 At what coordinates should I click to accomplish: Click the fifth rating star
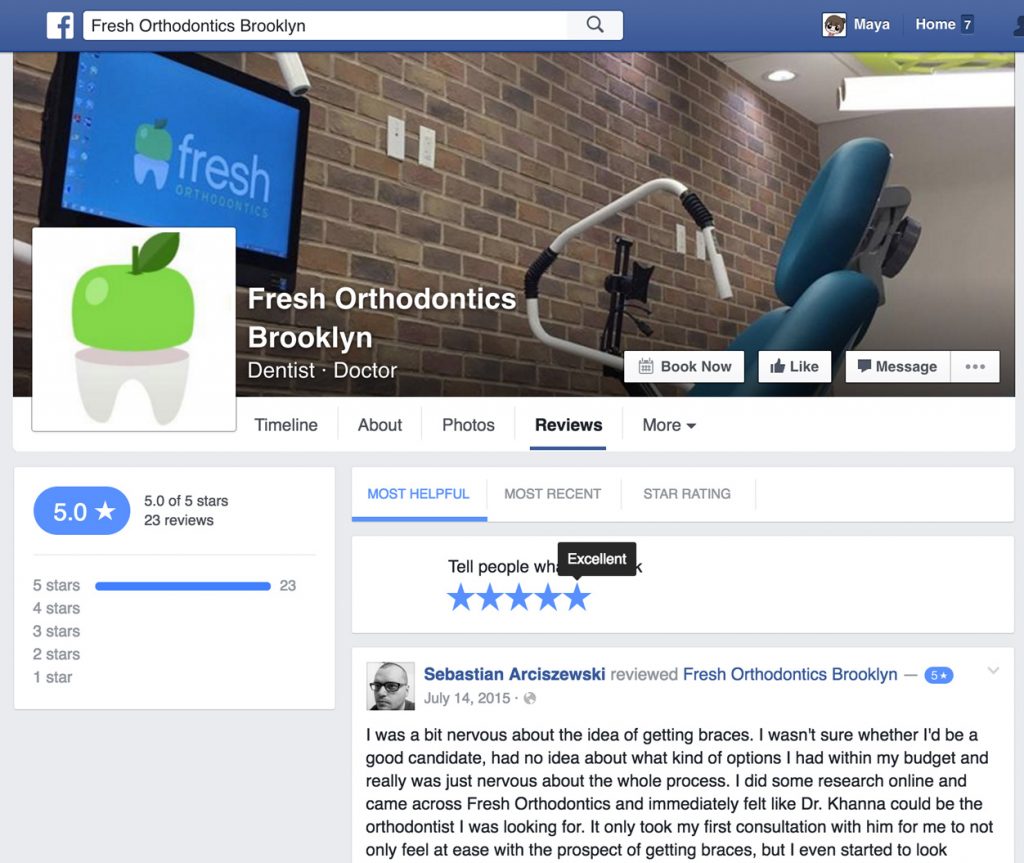[577, 597]
